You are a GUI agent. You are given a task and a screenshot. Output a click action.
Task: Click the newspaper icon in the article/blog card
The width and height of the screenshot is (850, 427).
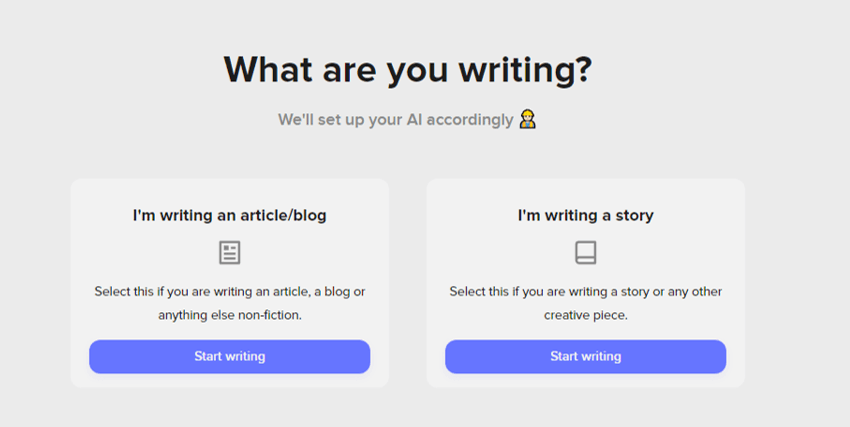pos(230,252)
